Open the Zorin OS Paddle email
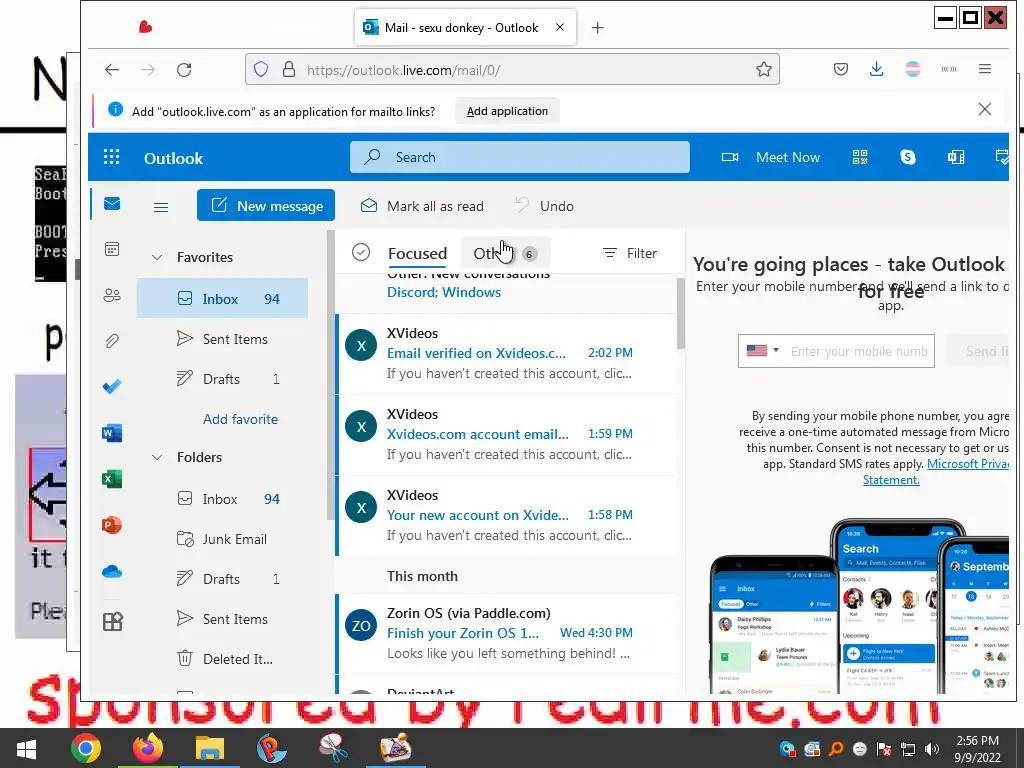The width and height of the screenshot is (1024, 768). coord(506,633)
